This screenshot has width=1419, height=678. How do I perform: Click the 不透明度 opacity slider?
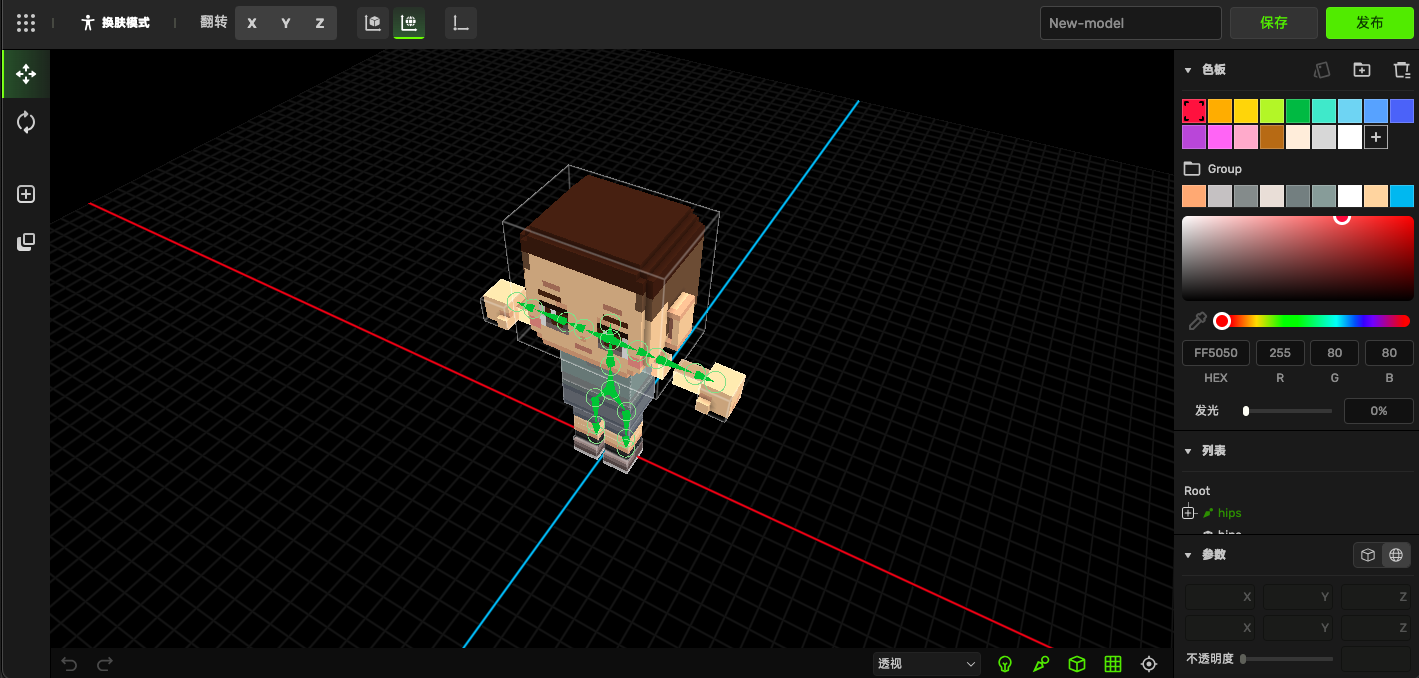[1288, 659]
